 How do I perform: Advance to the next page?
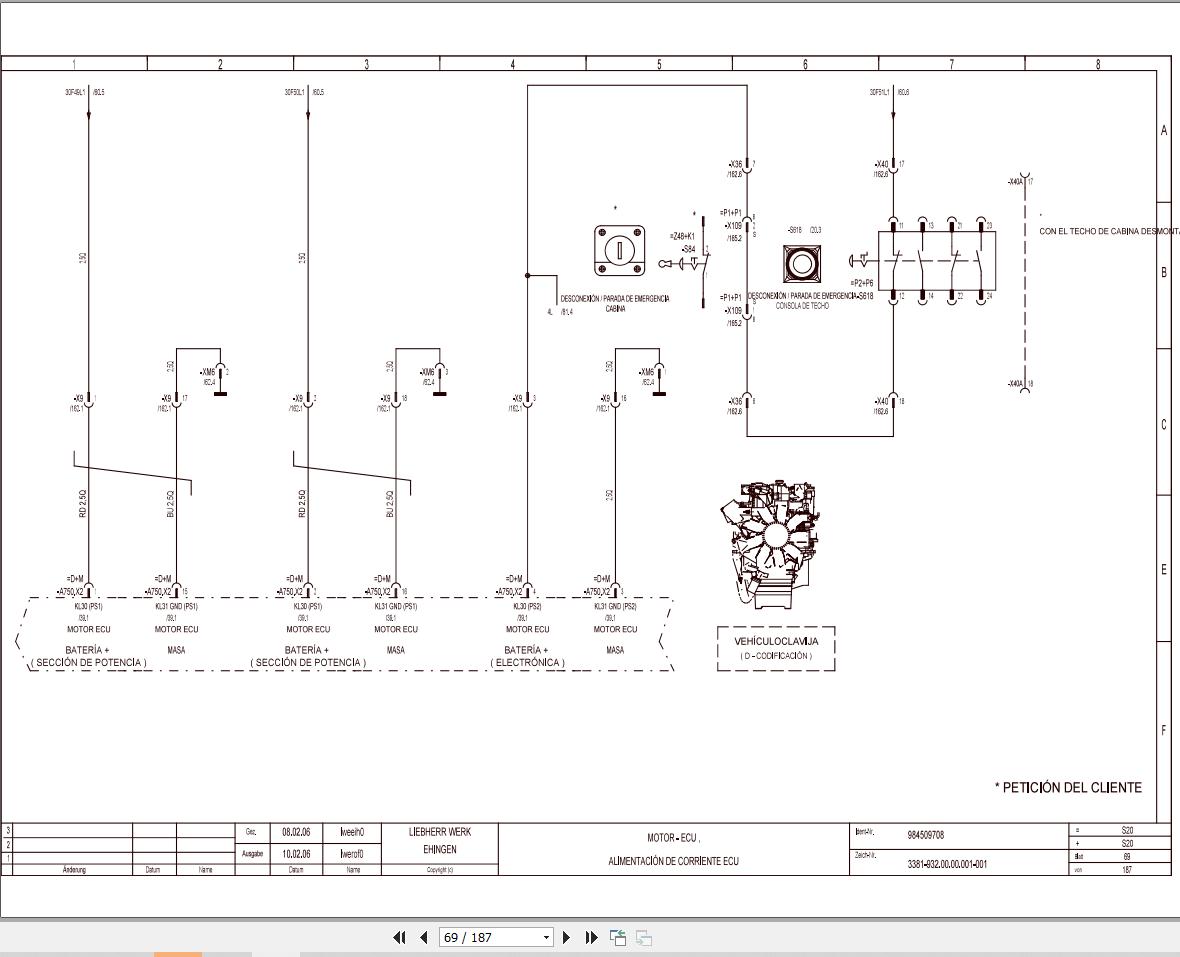click(567, 937)
